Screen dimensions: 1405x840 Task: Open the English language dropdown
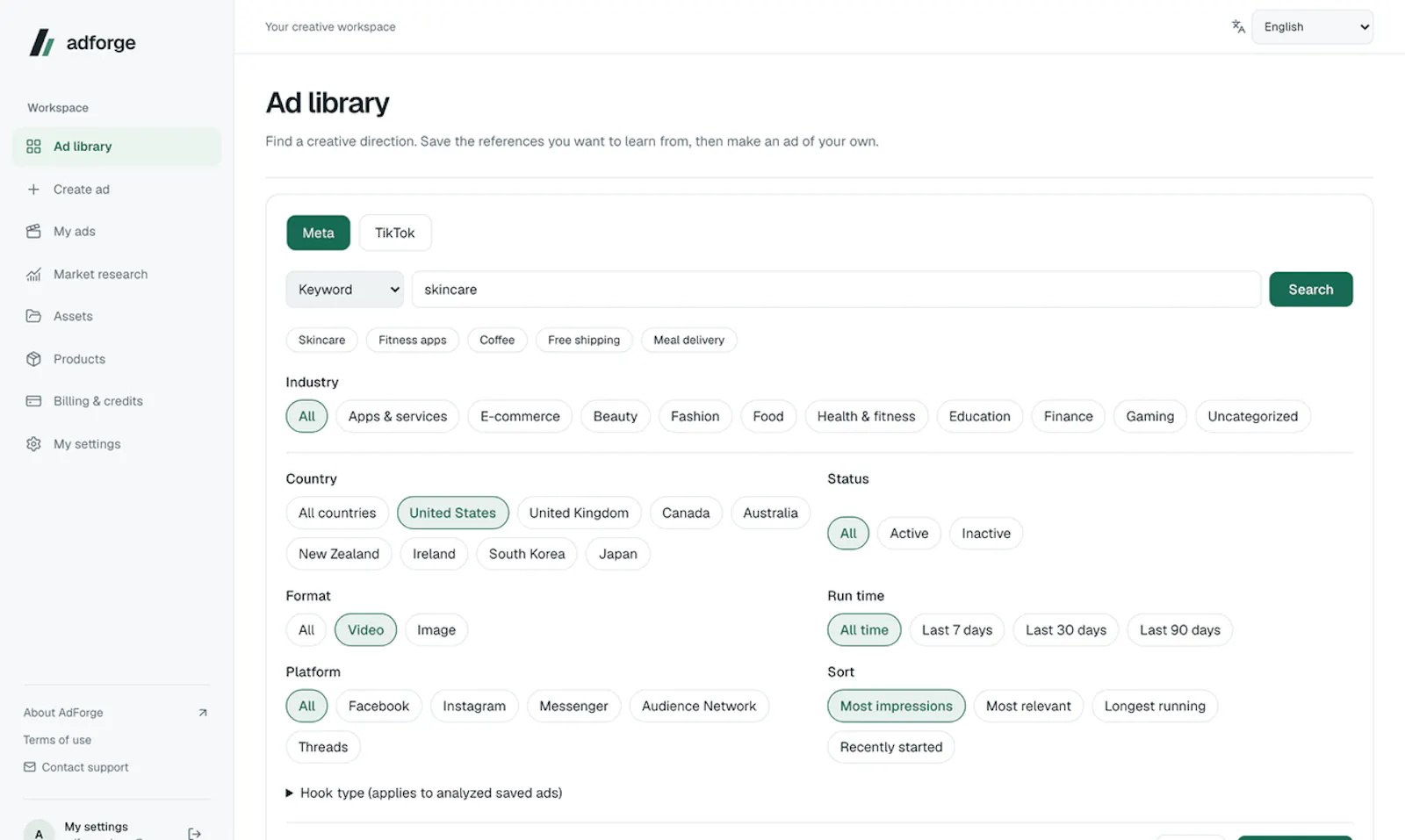[x=1312, y=27]
